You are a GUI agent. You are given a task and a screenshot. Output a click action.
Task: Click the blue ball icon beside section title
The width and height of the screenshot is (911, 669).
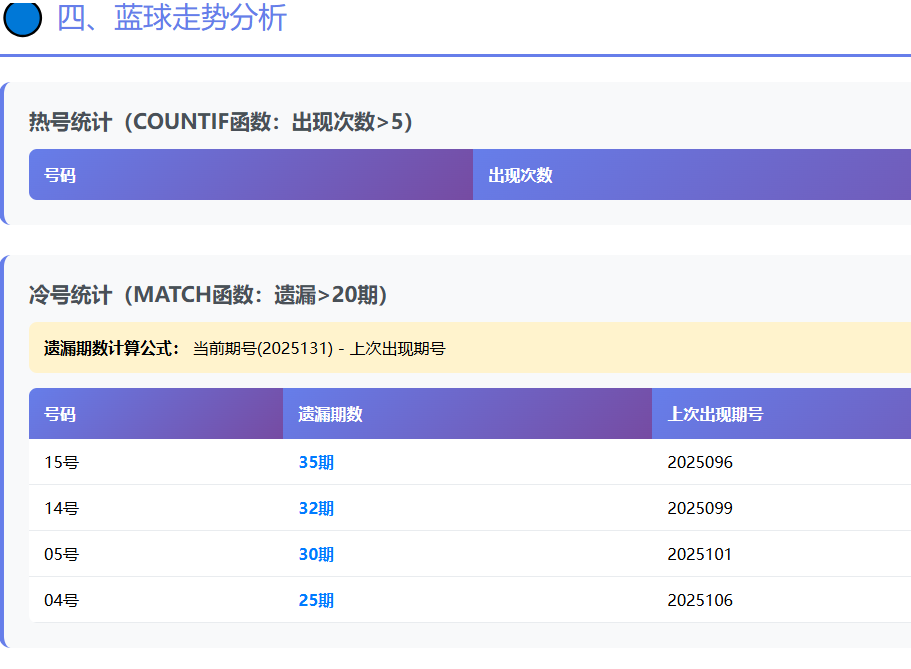click(23, 18)
